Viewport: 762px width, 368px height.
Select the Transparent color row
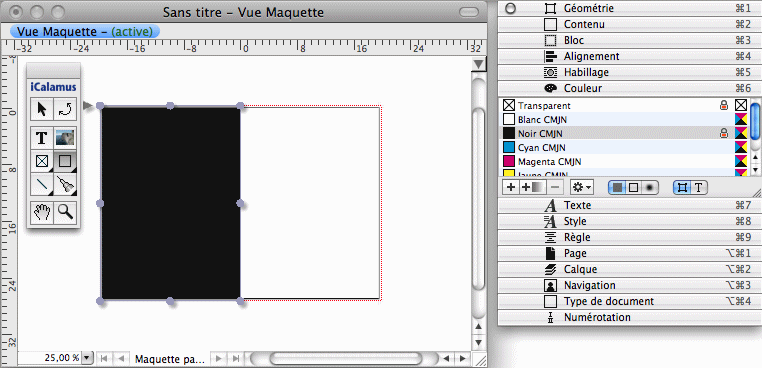coord(624,105)
